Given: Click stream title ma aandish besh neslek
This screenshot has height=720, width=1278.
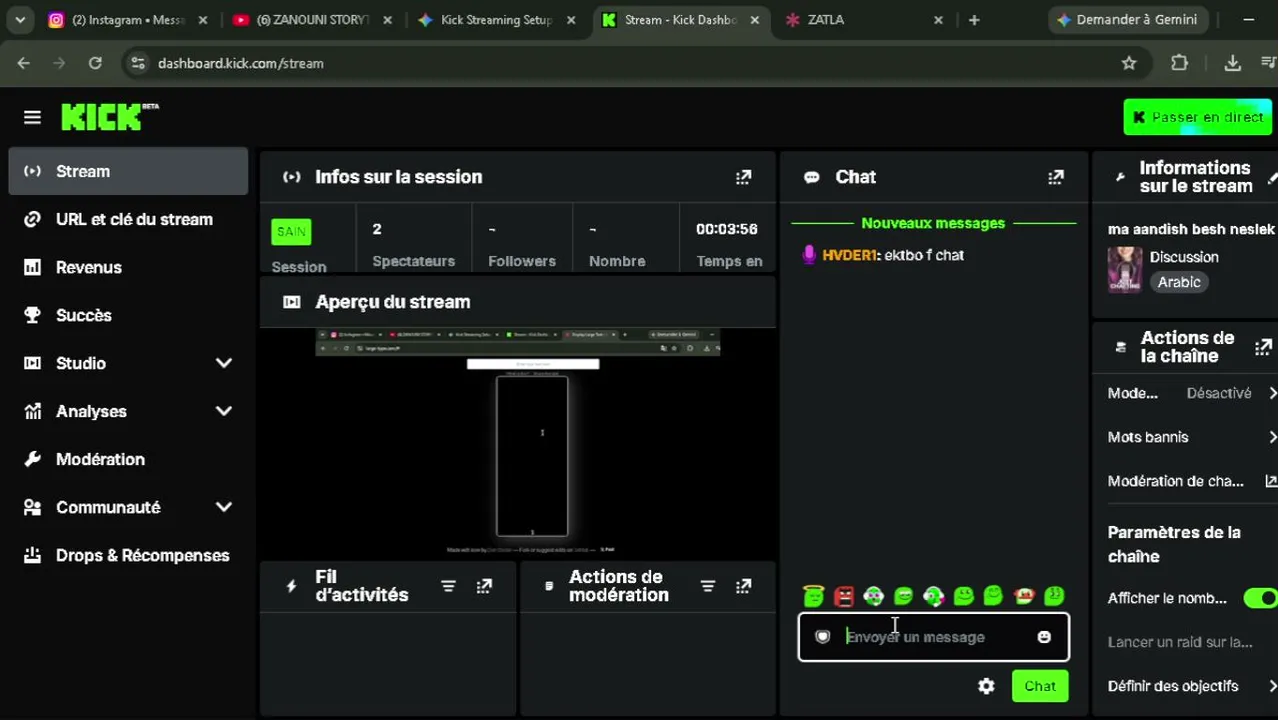Looking at the screenshot, I should coord(1191,229).
